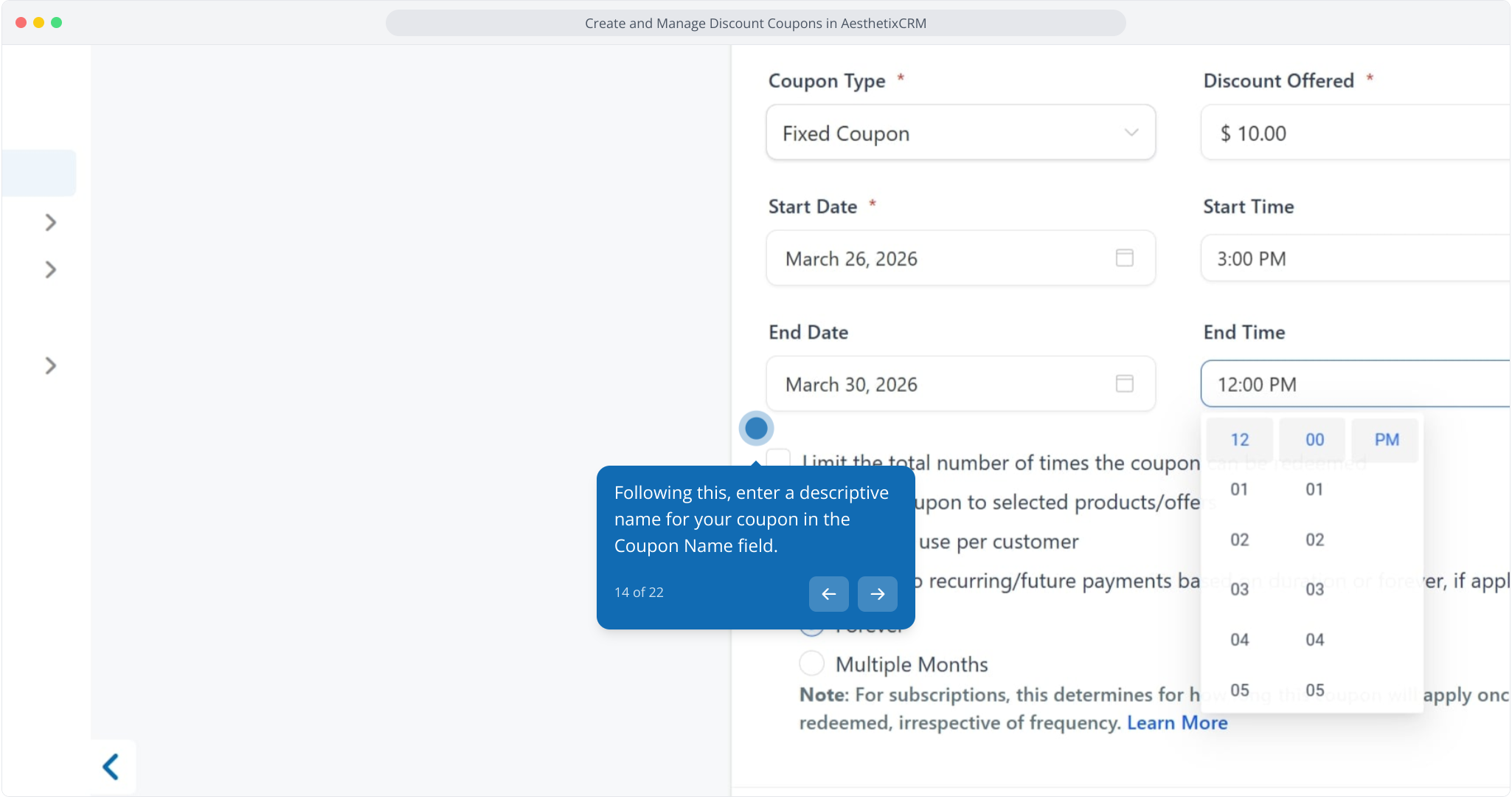The height and width of the screenshot is (797, 1512).
Task: Expand the second sidebar chevron
Action: (50, 269)
